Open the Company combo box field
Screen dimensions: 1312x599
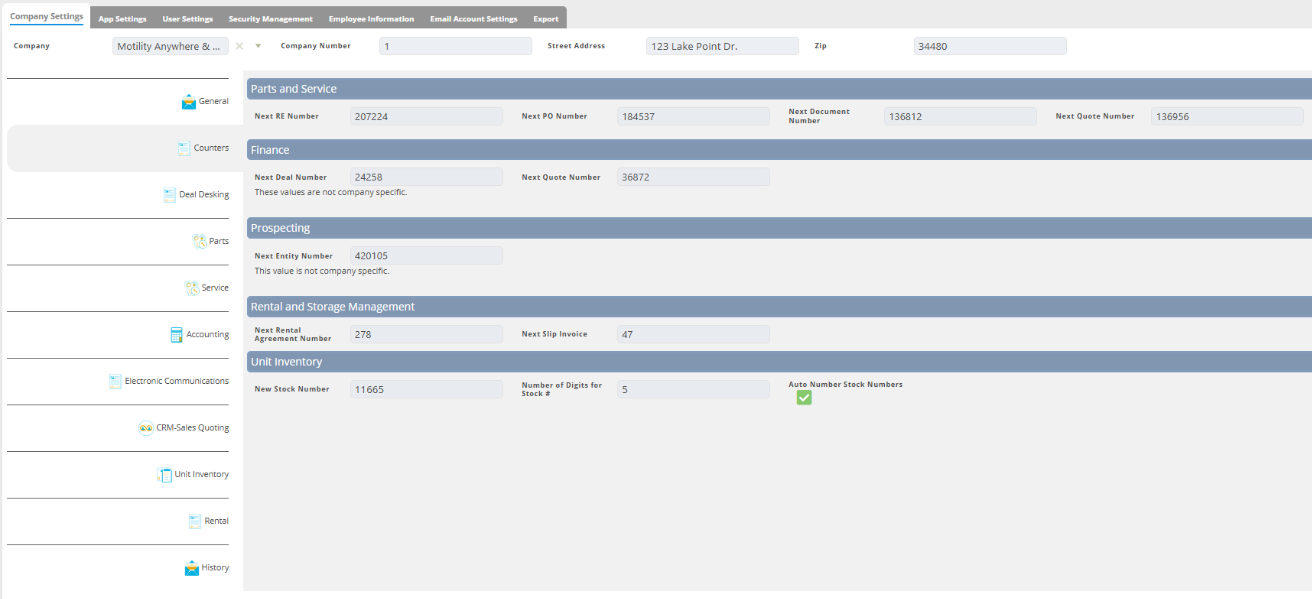click(x=170, y=46)
